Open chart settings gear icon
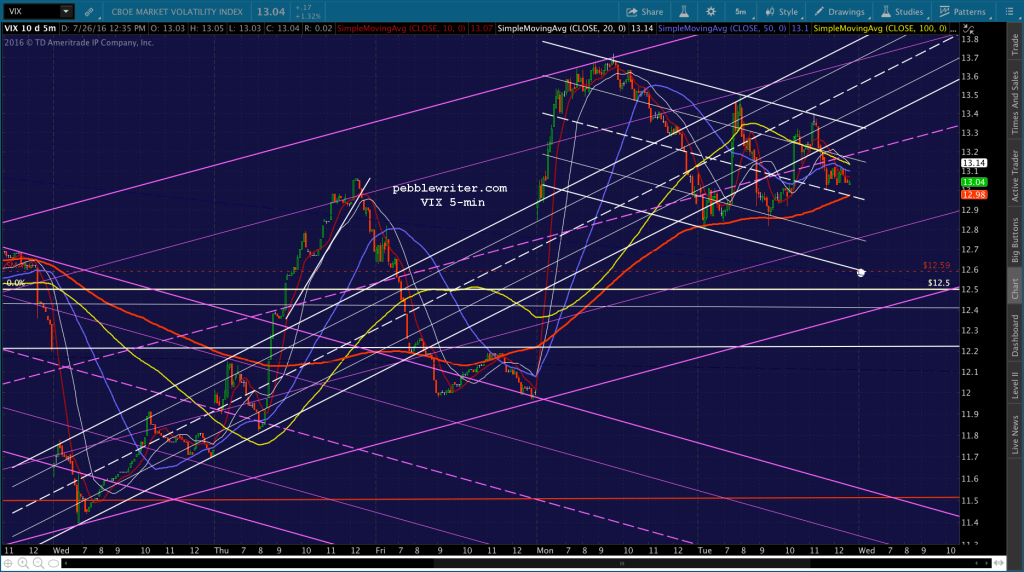1024x572 pixels. point(711,12)
